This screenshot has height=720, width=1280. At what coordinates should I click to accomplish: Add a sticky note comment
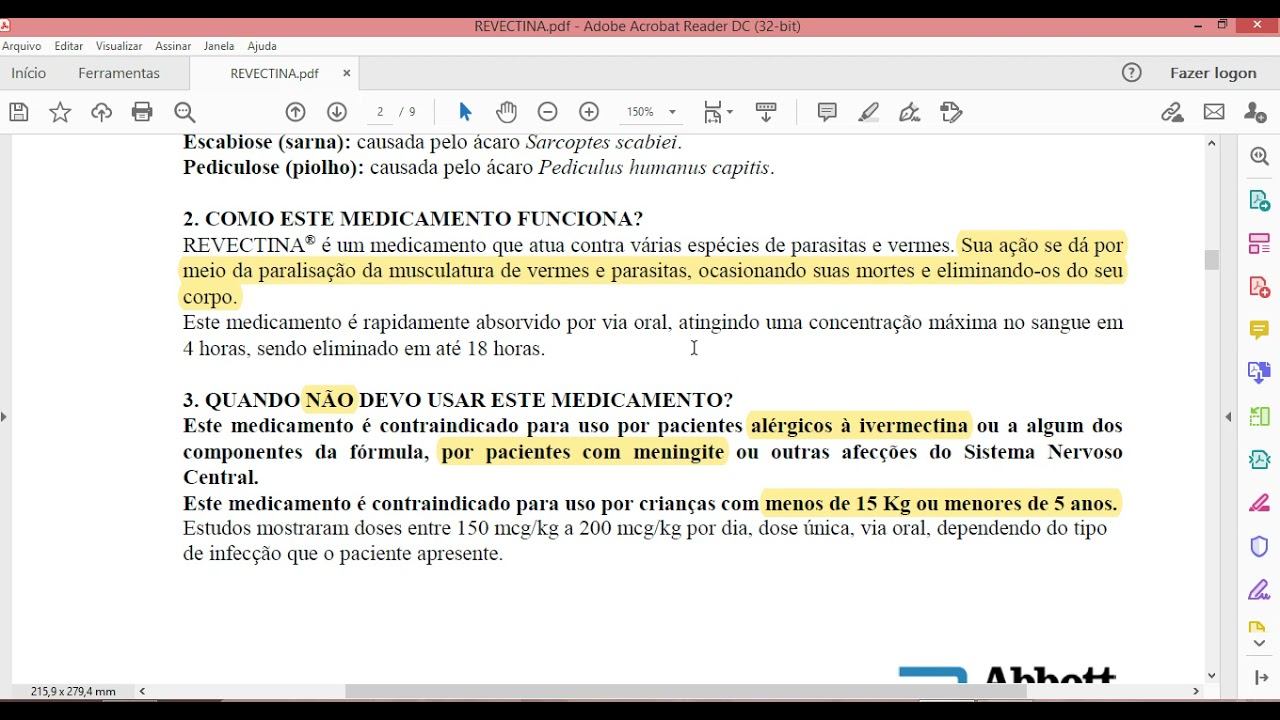click(827, 112)
